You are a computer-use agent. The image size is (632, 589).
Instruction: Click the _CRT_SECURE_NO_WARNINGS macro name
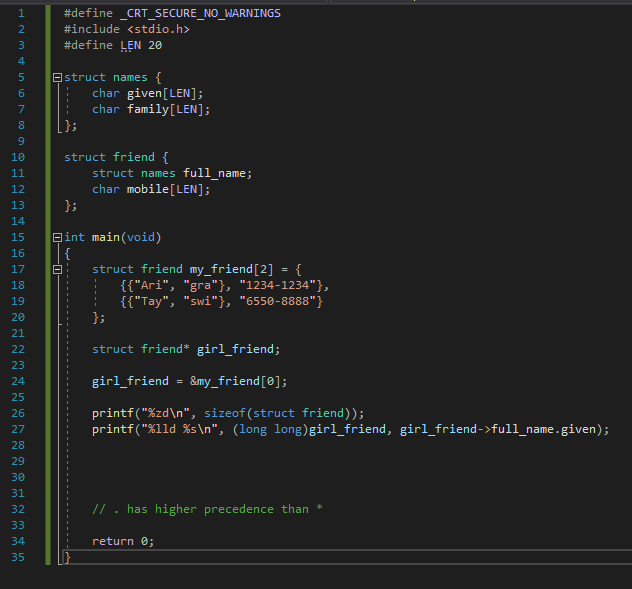click(200, 13)
